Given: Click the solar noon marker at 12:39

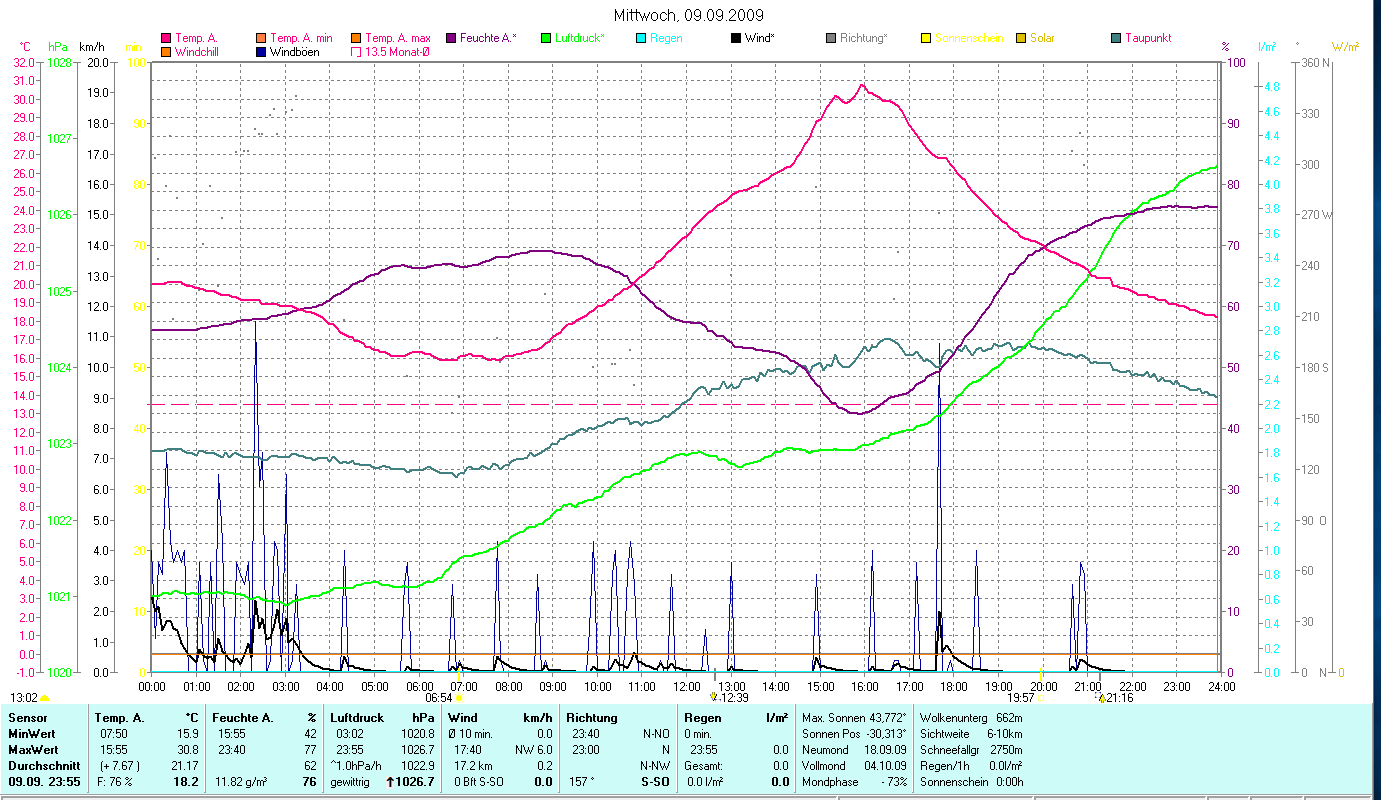Looking at the screenshot, I should pos(713,697).
